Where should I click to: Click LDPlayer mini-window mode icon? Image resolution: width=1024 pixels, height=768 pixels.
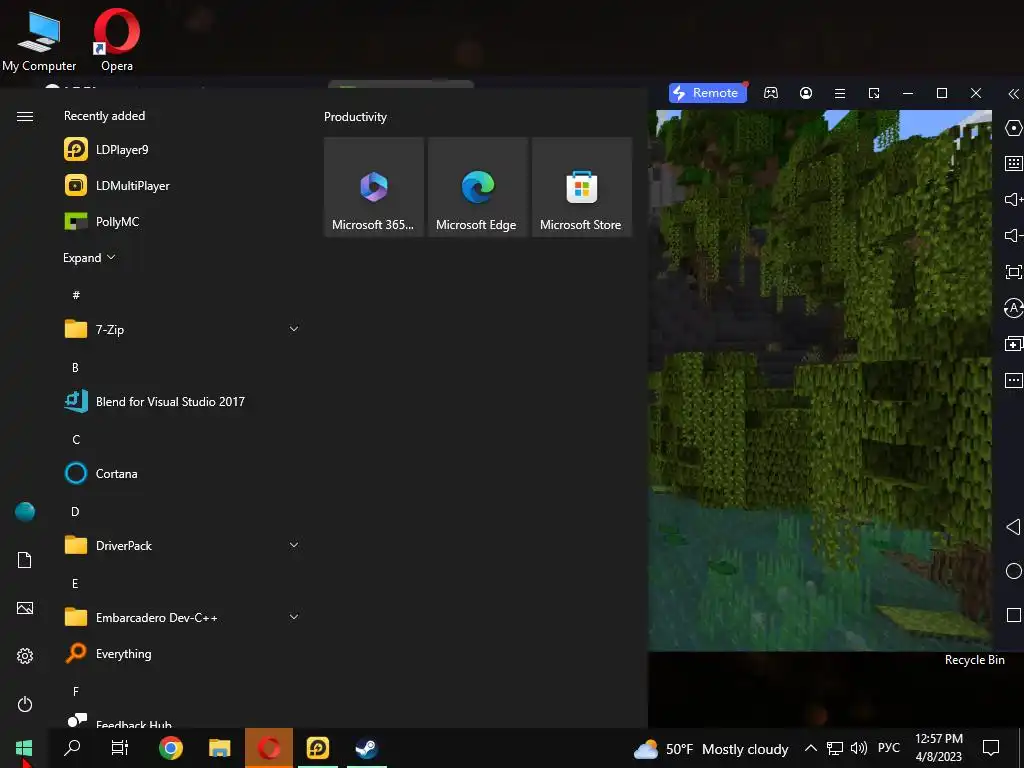[874, 93]
